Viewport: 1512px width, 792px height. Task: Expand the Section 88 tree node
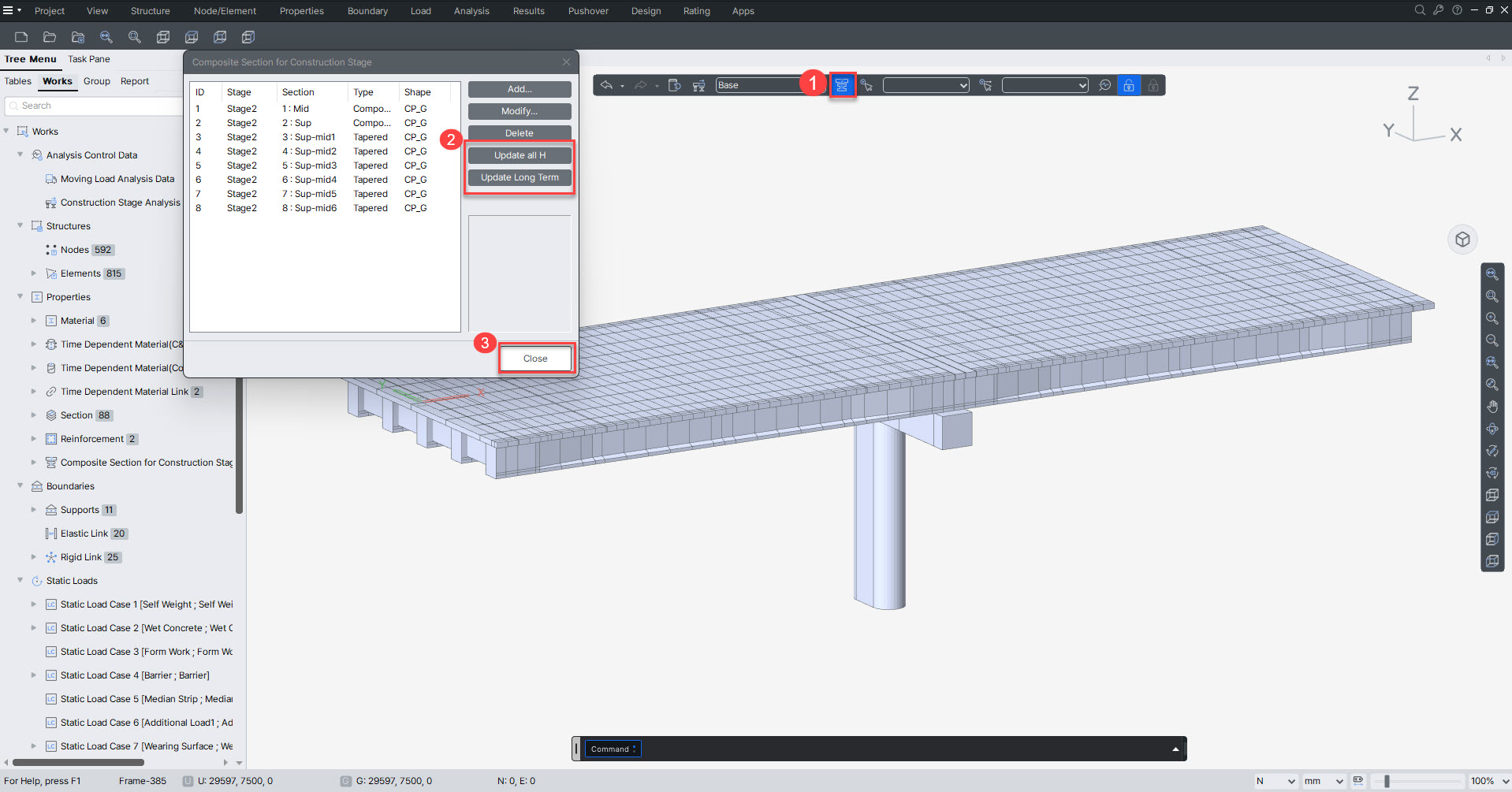(33, 415)
